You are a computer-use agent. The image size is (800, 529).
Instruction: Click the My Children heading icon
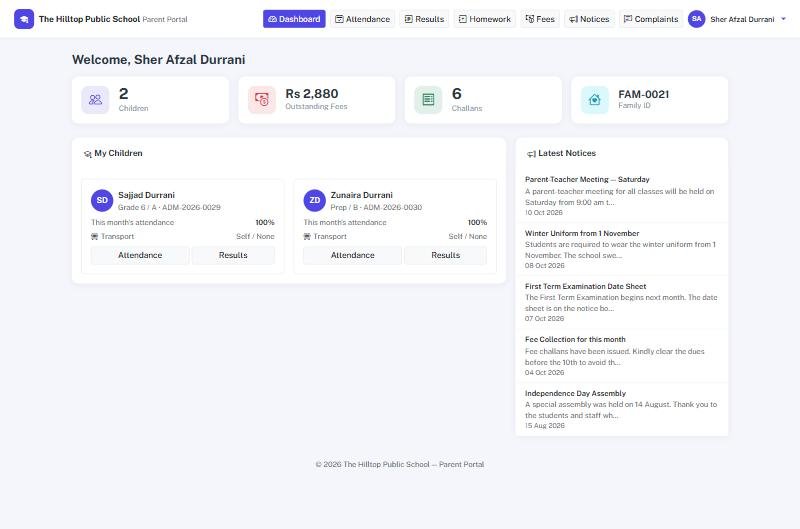coord(88,154)
